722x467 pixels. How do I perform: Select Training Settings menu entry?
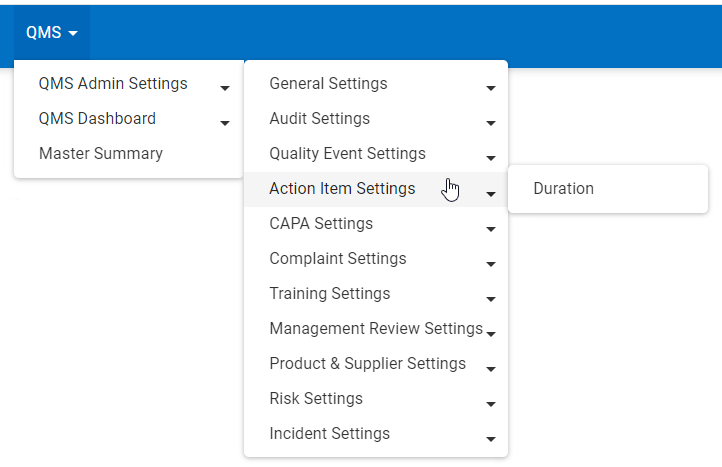pyautogui.click(x=330, y=294)
